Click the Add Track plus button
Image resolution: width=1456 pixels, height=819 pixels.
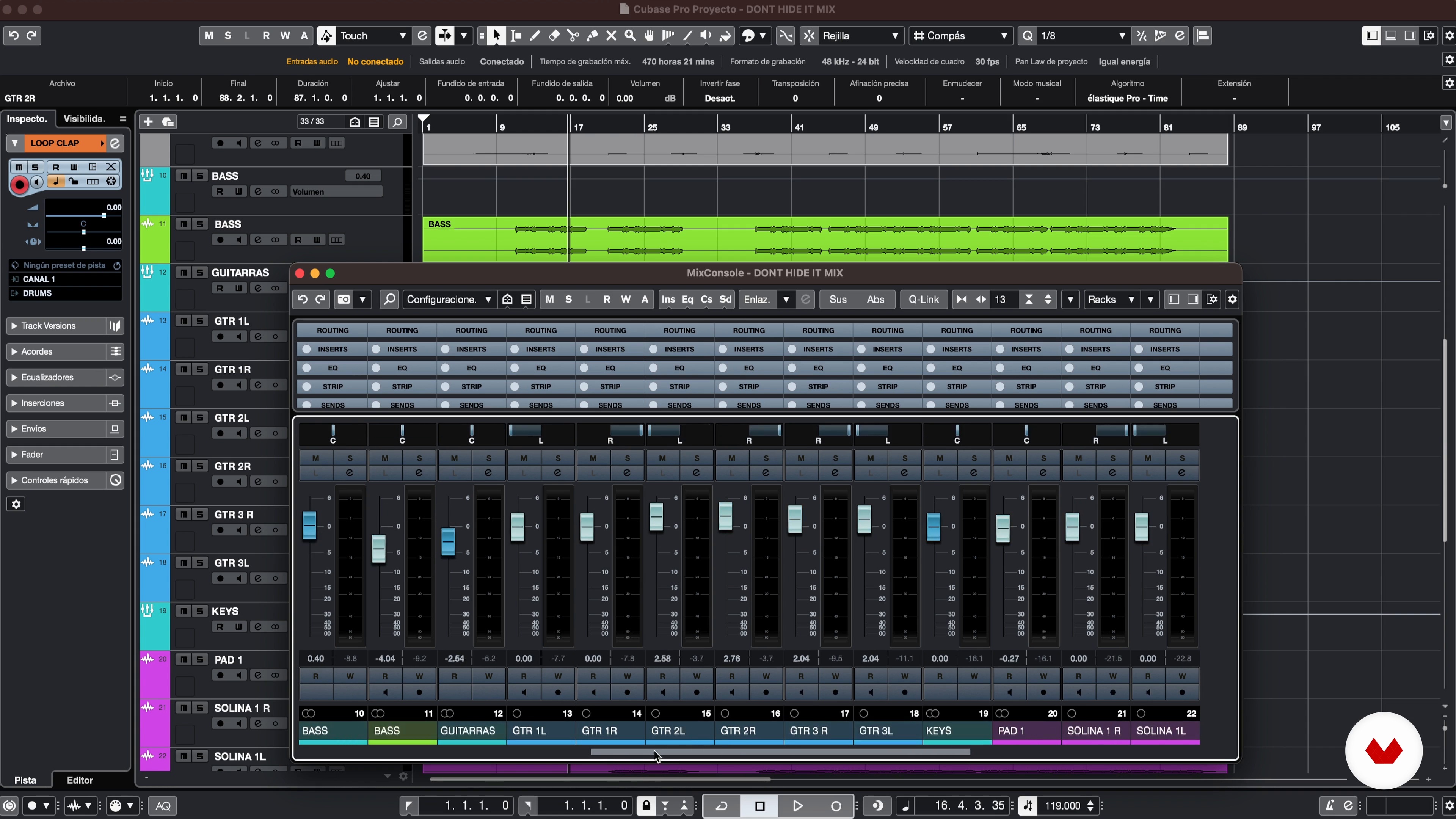click(x=148, y=121)
